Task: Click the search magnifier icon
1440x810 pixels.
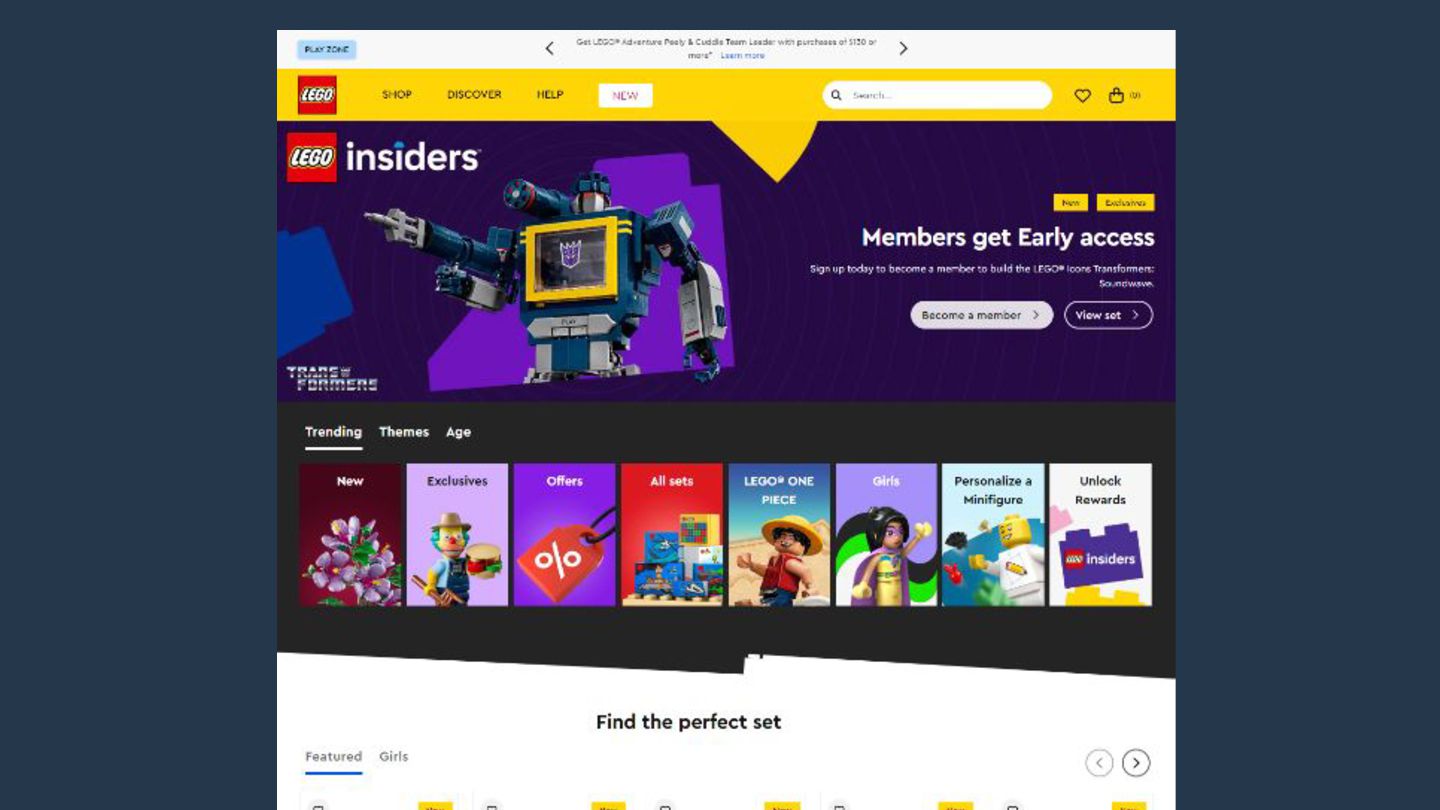Action: (x=836, y=95)
